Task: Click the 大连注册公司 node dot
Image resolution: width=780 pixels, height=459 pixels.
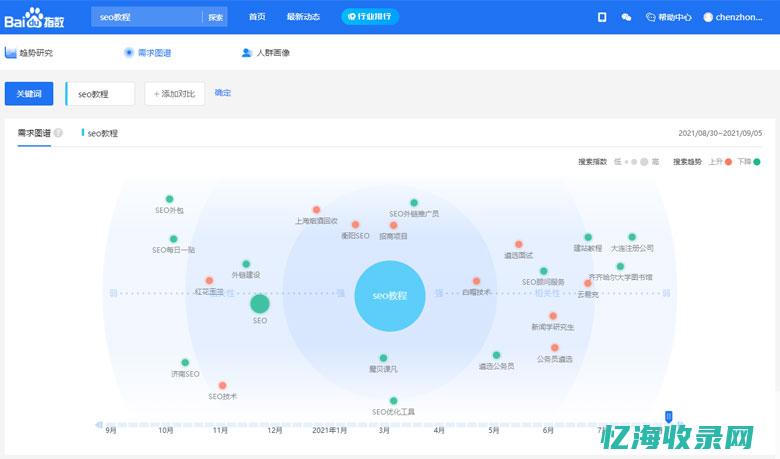Action: pos(632,237)
